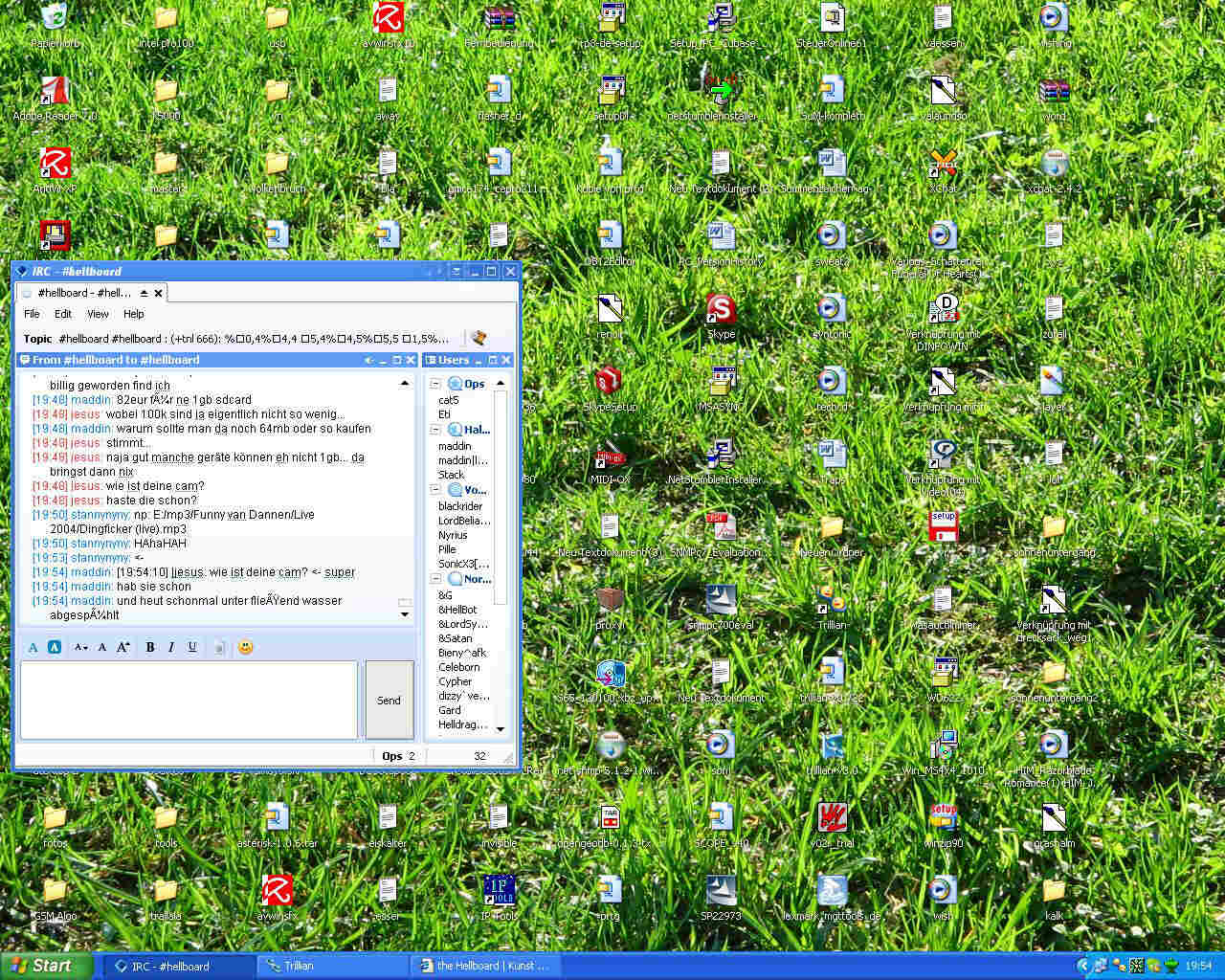Open the File menu
This screenshot has width=1225, height=980.
coord(32,314)
